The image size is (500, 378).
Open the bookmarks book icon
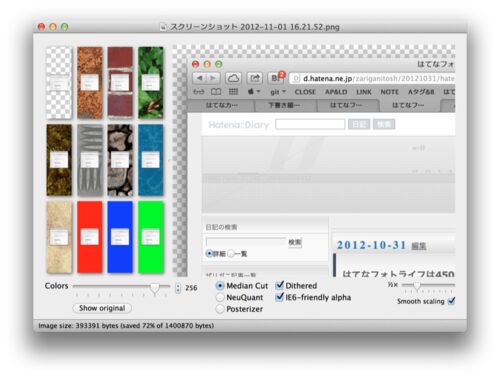tap(216, 92)
